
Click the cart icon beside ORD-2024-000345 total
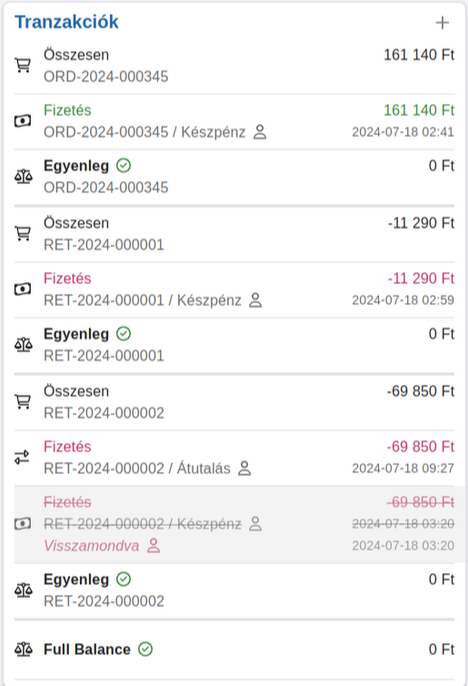(23, 65)
